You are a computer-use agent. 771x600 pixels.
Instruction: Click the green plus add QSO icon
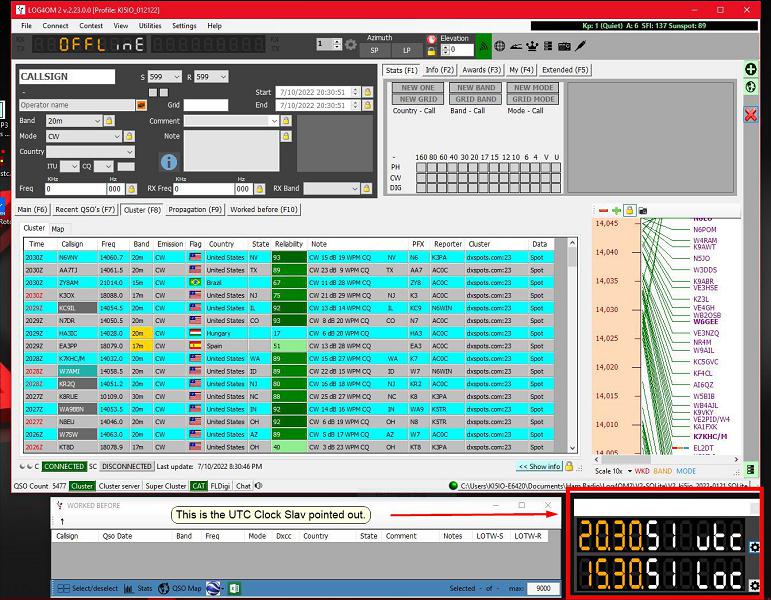pyautogui.click(x=750, y=69)
